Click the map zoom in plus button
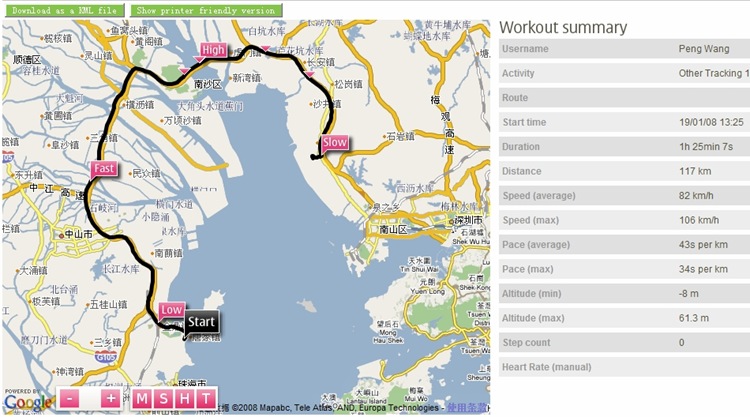 (x=110, y=398)
